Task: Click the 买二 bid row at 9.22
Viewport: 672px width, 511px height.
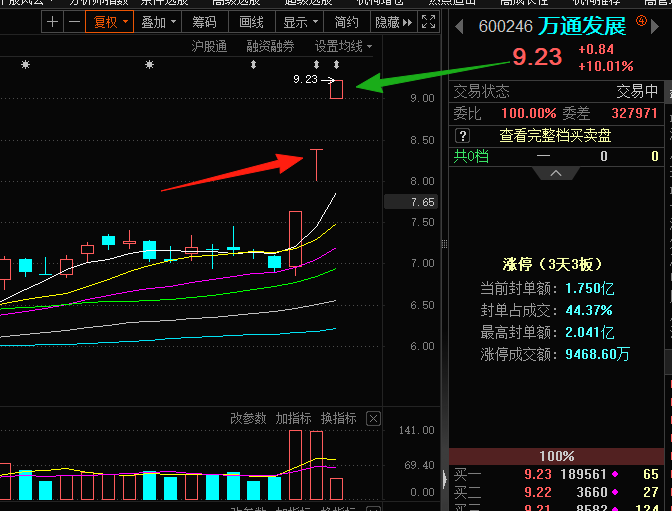Action: pos(556,492)
